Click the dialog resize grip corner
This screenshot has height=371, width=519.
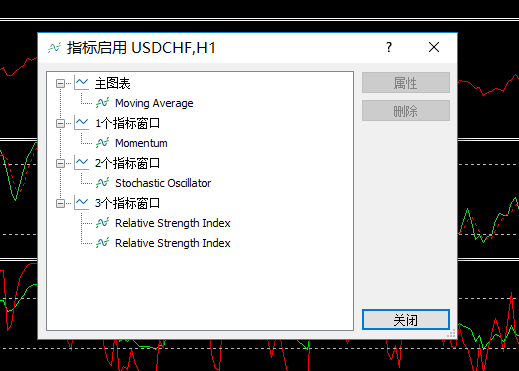(x=451, y=334)
